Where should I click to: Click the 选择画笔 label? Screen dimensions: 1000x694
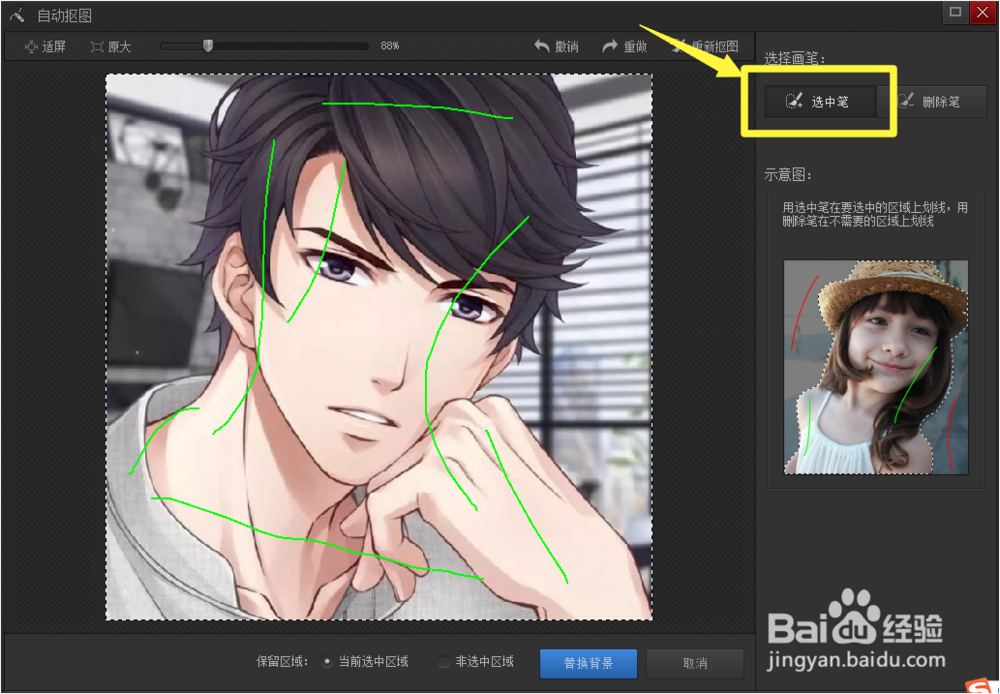click(795, 59)
